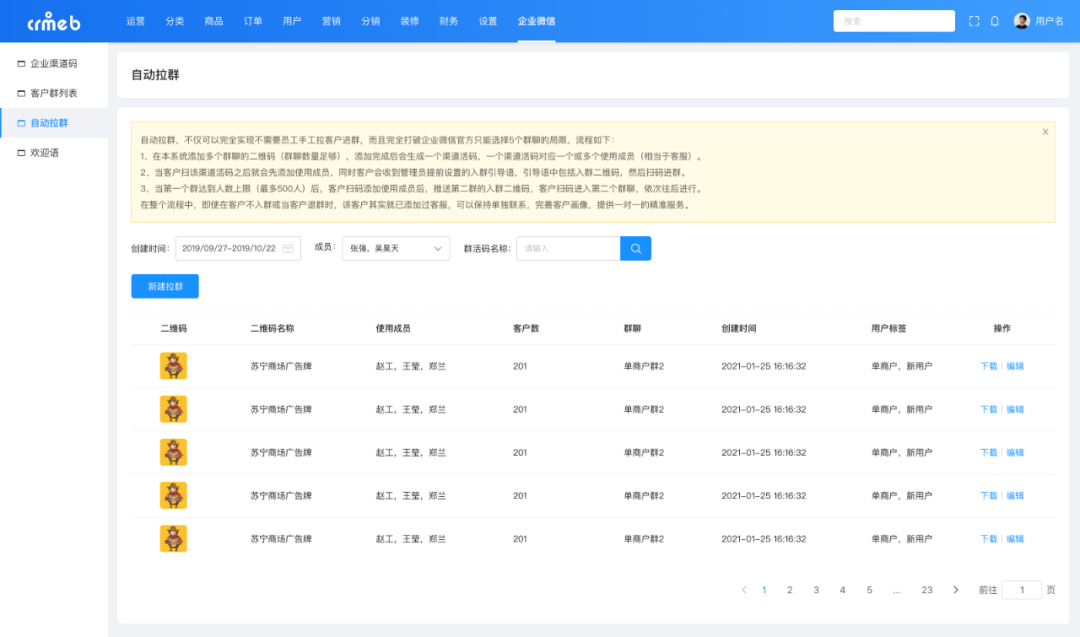Viewport: 1080px width, 637px height.
Task: Open 装修 top menu
Action: tap(410, 21)
